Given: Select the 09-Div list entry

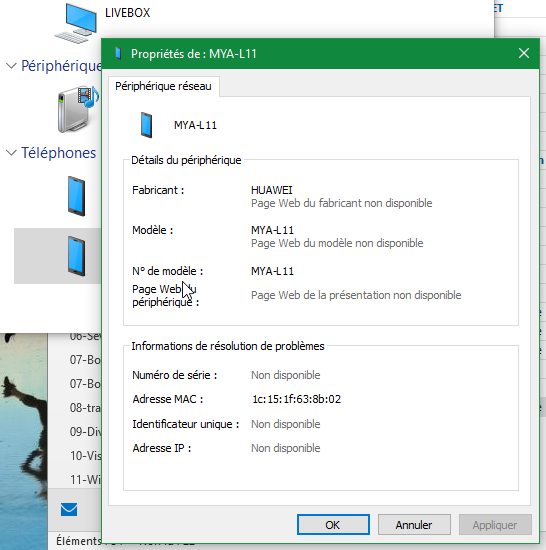Looking at the screenshot, I should pos(85,431).
